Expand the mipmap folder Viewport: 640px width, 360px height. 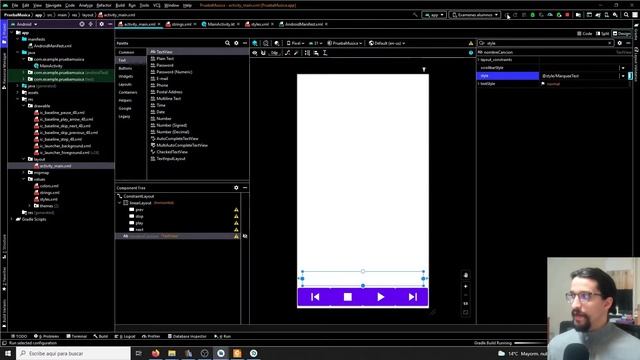pyautogui.click(x=24, y=173)
